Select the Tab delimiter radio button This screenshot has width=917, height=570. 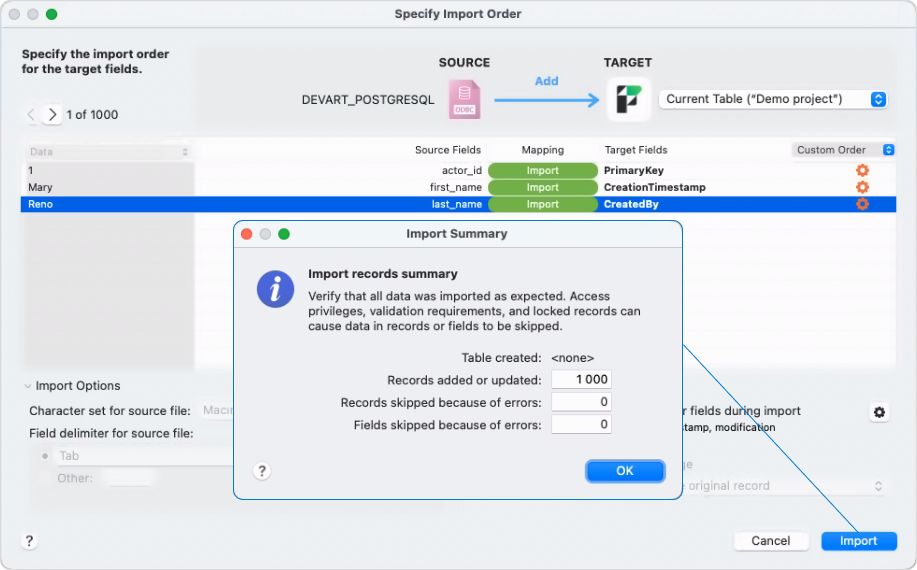[x=45, y=456]
